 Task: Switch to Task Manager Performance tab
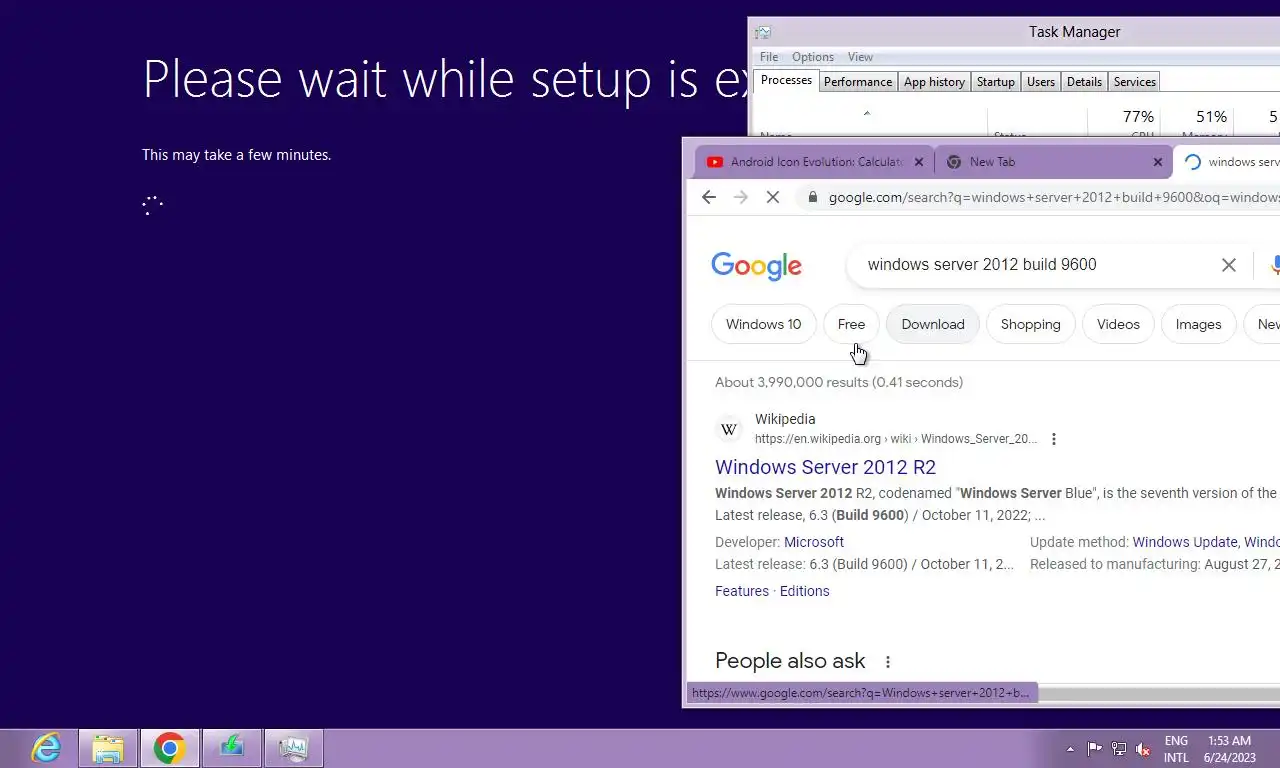(858, 82)
